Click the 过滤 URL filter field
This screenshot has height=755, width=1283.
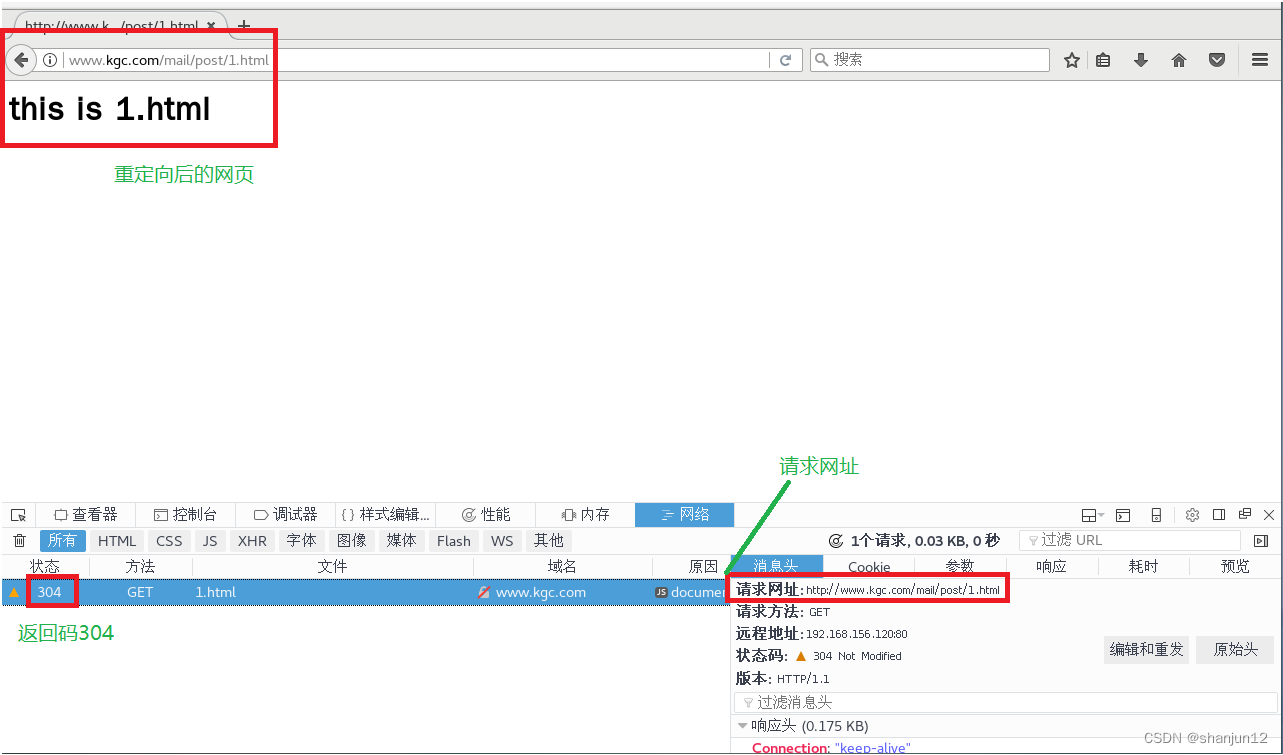tap(1128, 540)
